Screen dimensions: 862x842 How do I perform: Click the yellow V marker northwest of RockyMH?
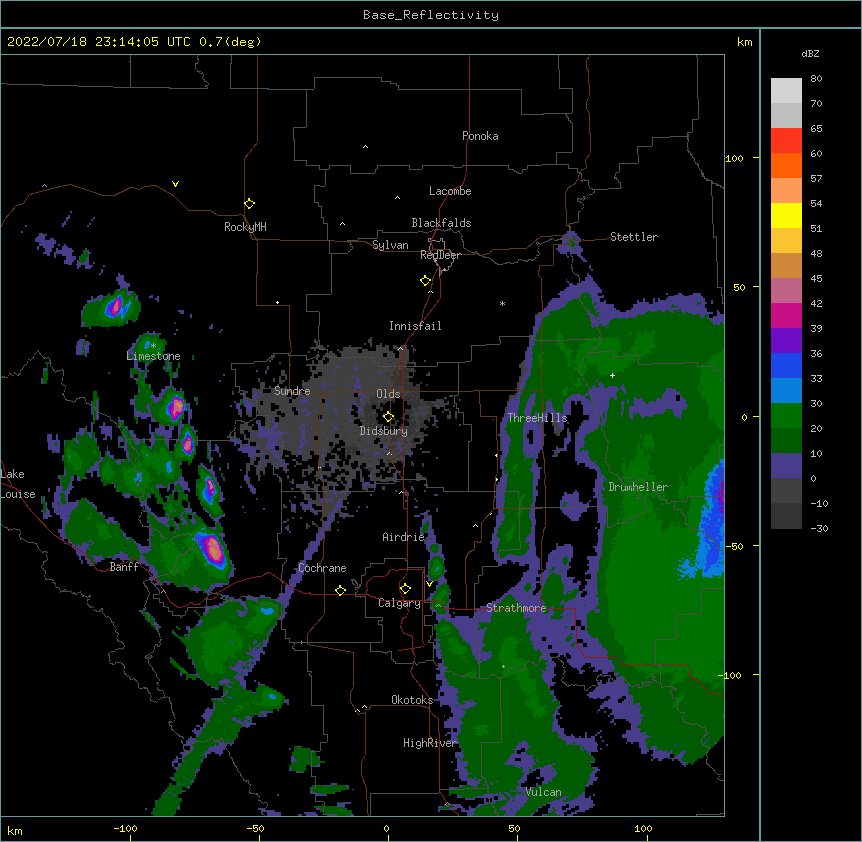pyautogui.click(x=175, y=184)
